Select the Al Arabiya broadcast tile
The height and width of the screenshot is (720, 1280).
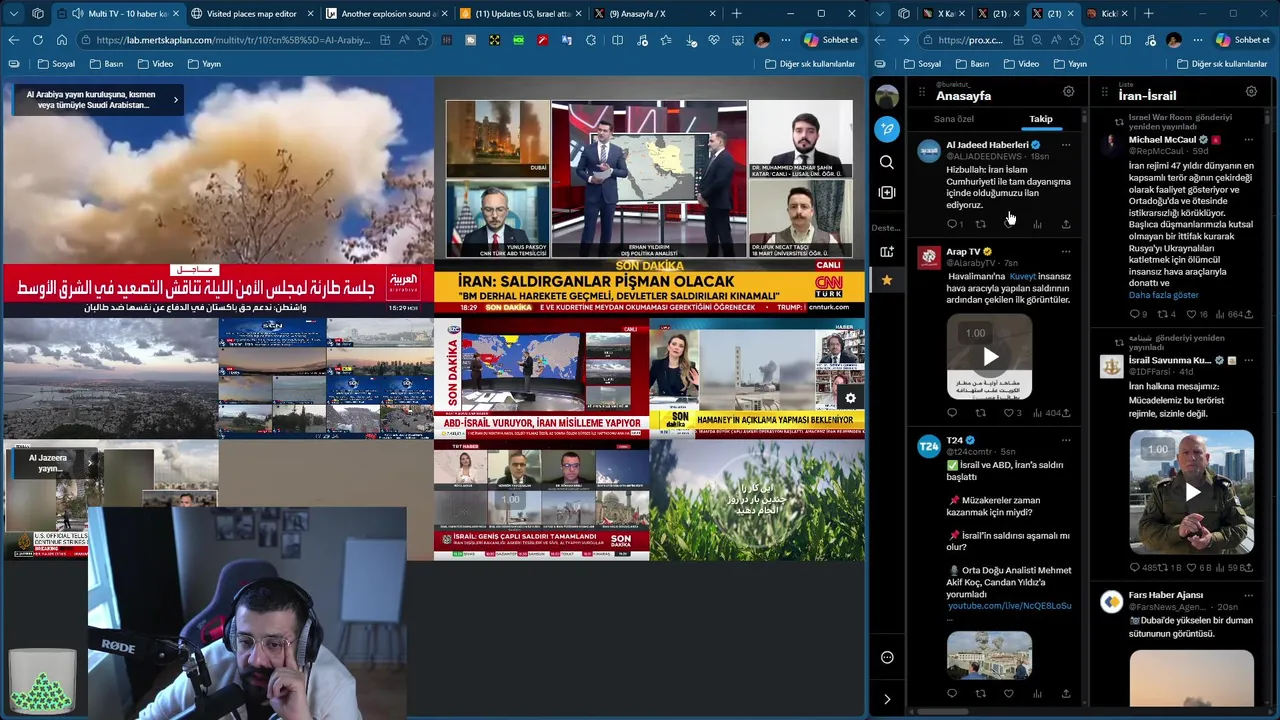(218, 197)
